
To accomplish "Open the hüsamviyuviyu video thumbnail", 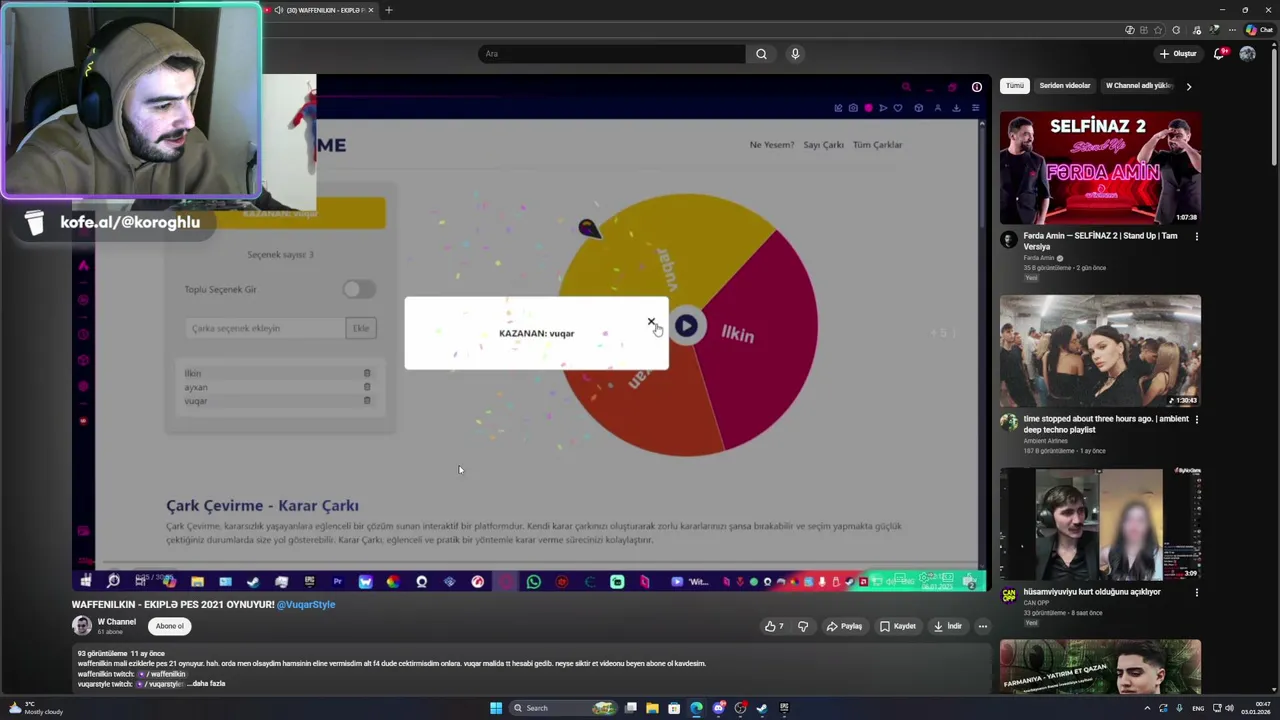I will [1100, 524].
